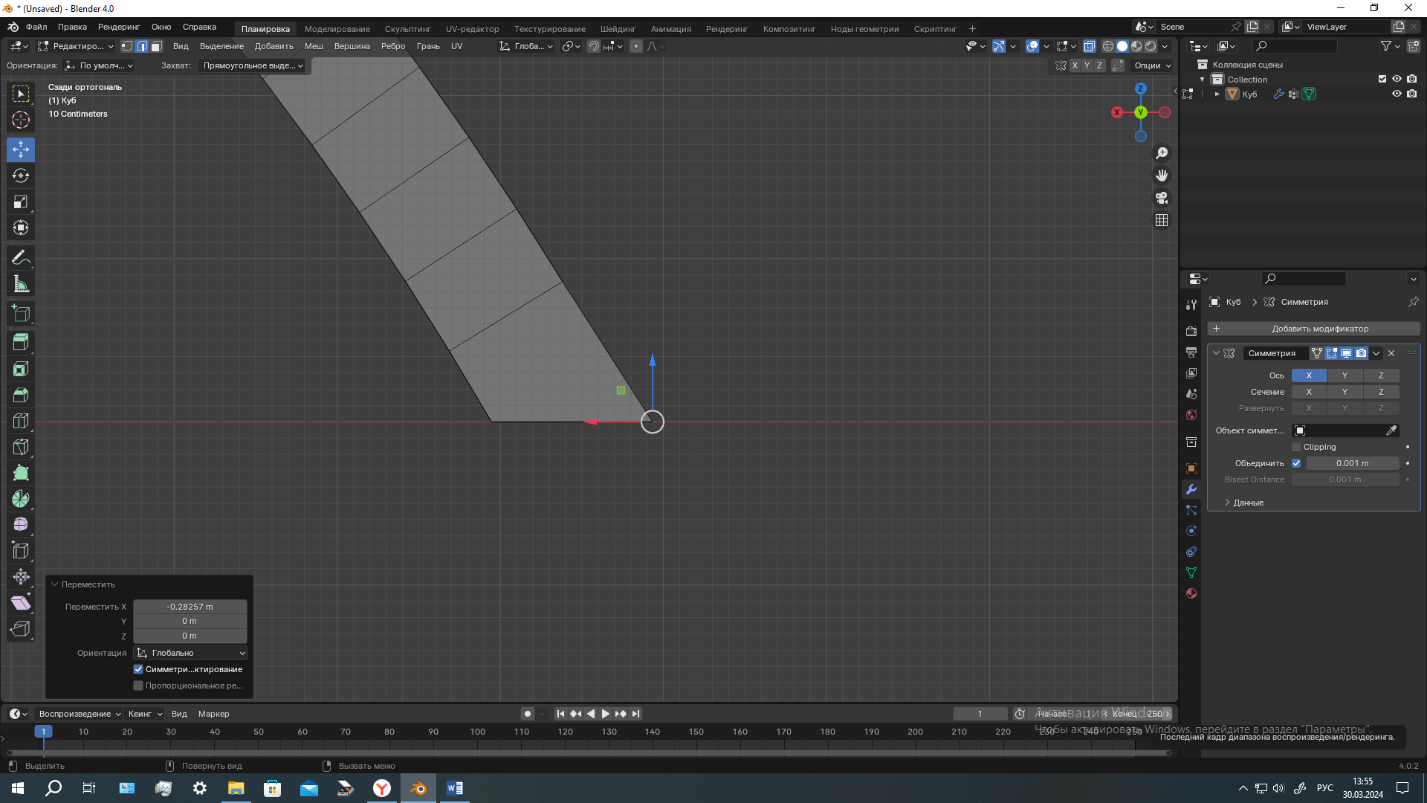This screenshot has height=803, width=1427.
Task: Open the Modifiers wrench properties tab
Action: (x=1191, y=489)
